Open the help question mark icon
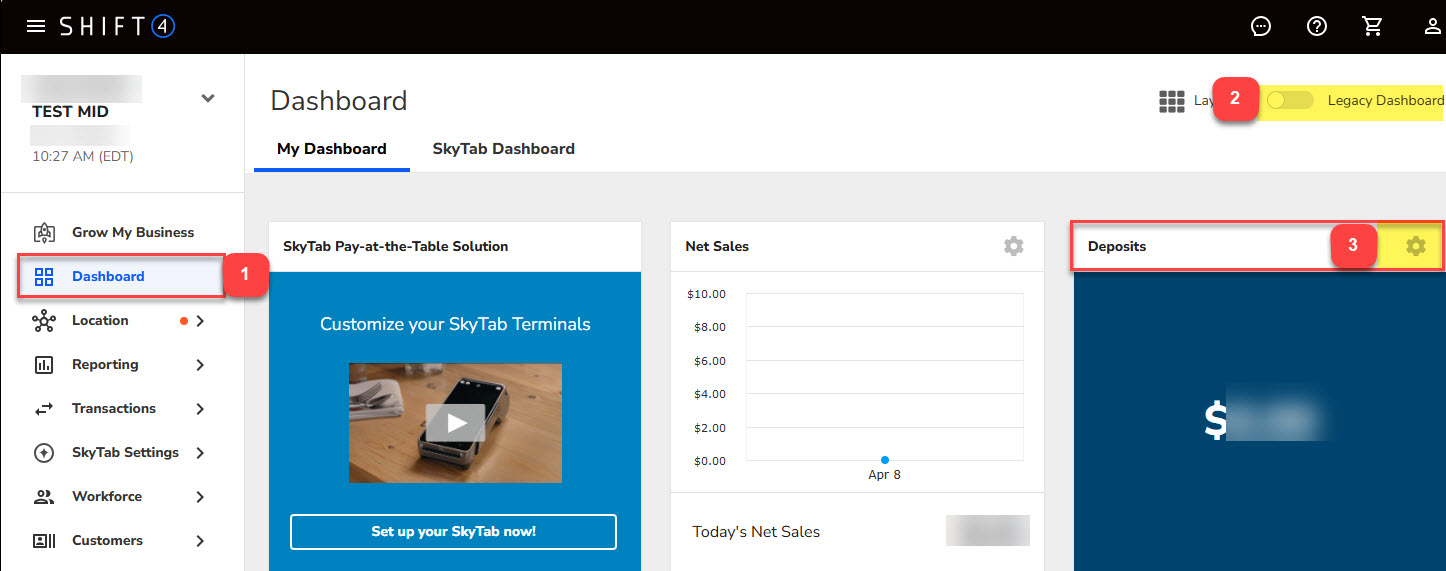Image resolution: width=1446 pixels, height=571 pixels. click(1317, 27)
